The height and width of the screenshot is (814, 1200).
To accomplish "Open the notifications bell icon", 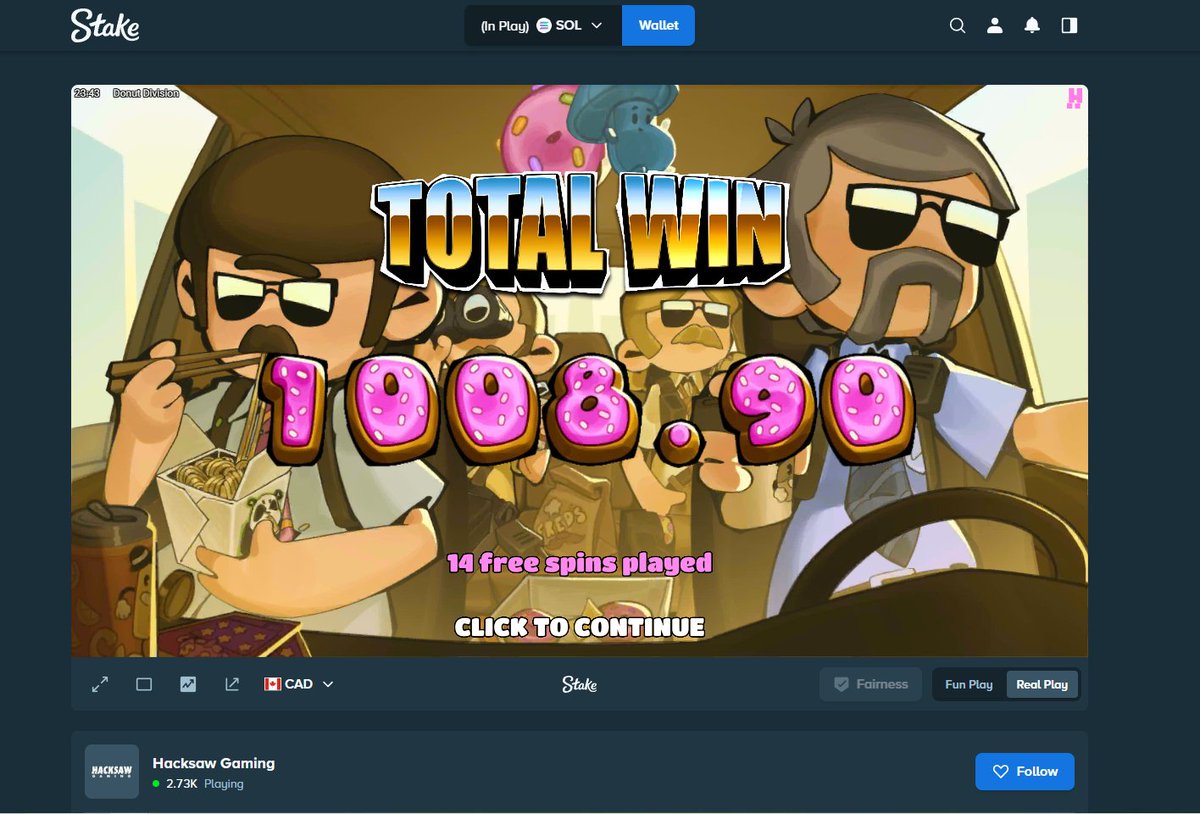I will pos(1032,26).
